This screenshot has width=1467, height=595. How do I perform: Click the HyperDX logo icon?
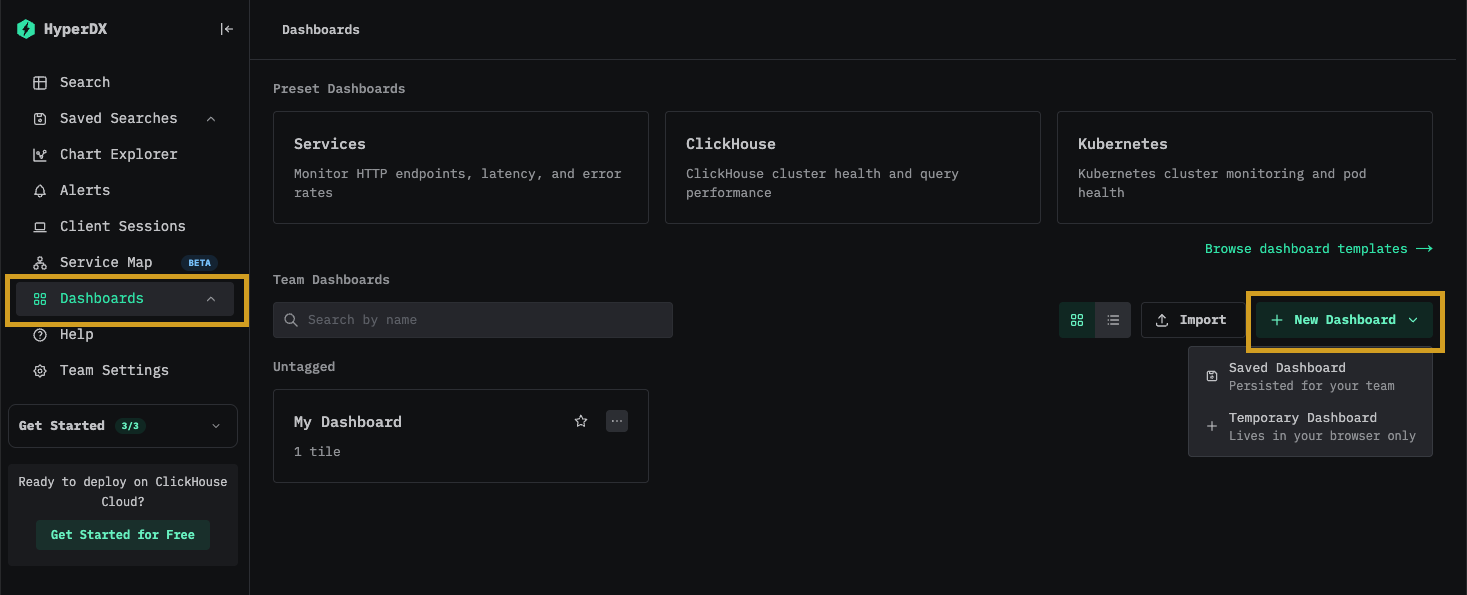[26, 29]
